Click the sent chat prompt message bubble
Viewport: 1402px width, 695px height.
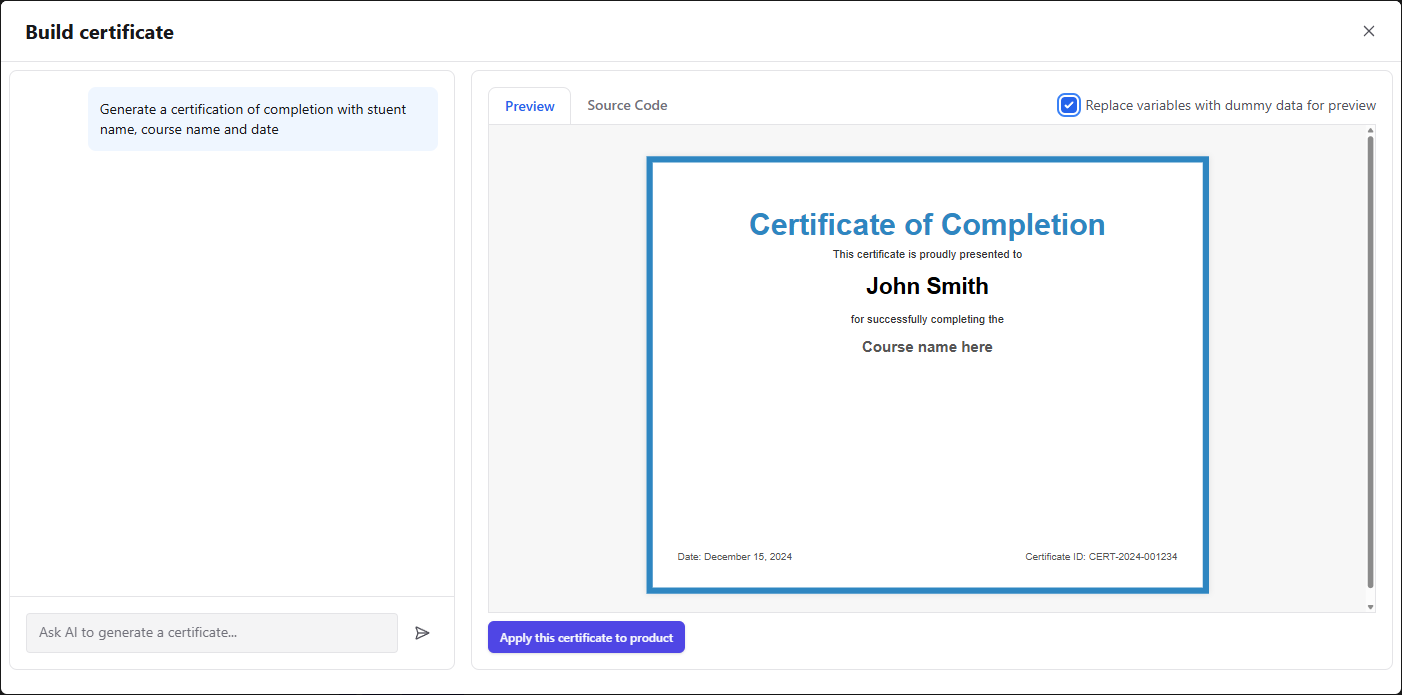point(263,119)
